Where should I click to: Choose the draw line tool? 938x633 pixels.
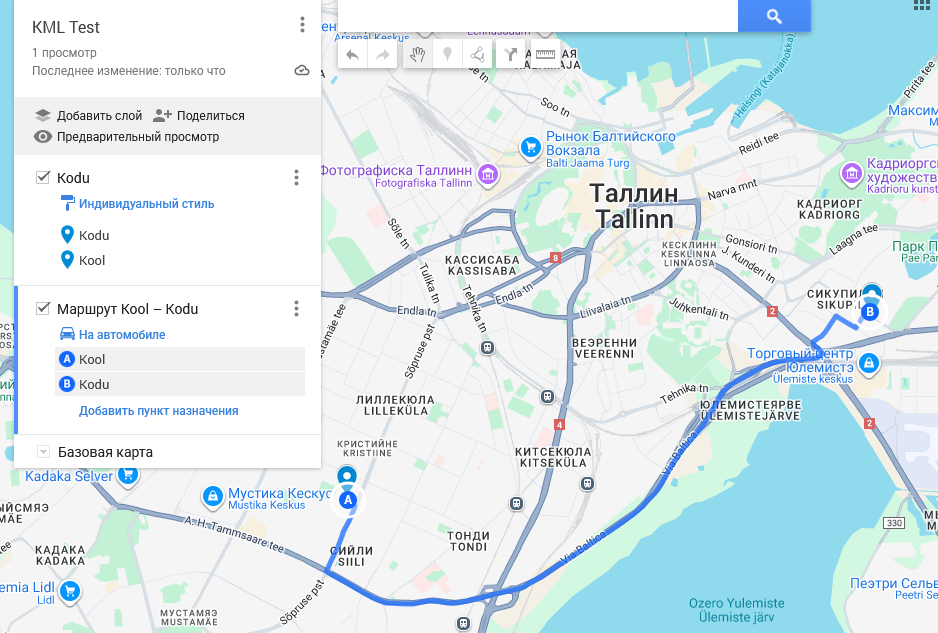click(x=477, y=56)
